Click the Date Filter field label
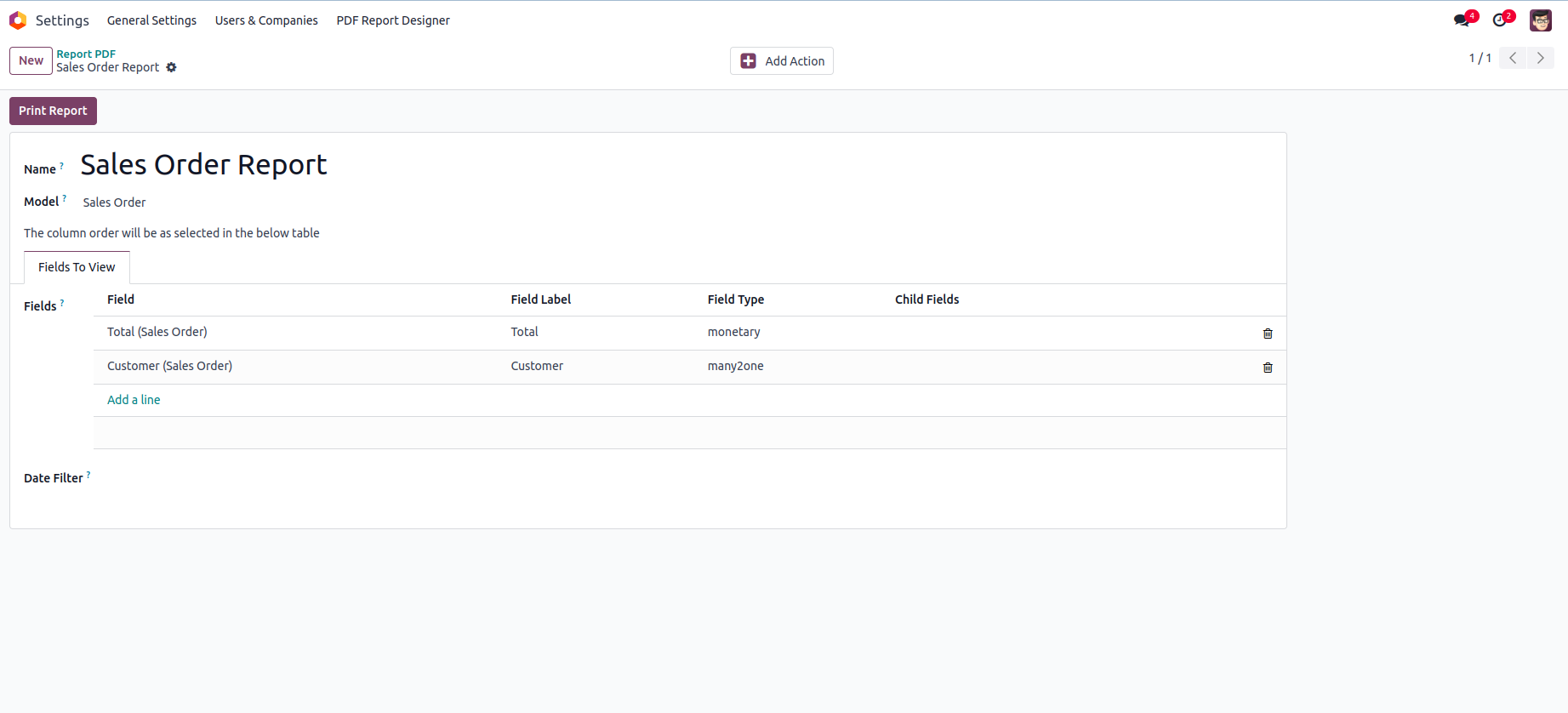The height and width of the screenshot is (713, 1568). coord(53,478)
